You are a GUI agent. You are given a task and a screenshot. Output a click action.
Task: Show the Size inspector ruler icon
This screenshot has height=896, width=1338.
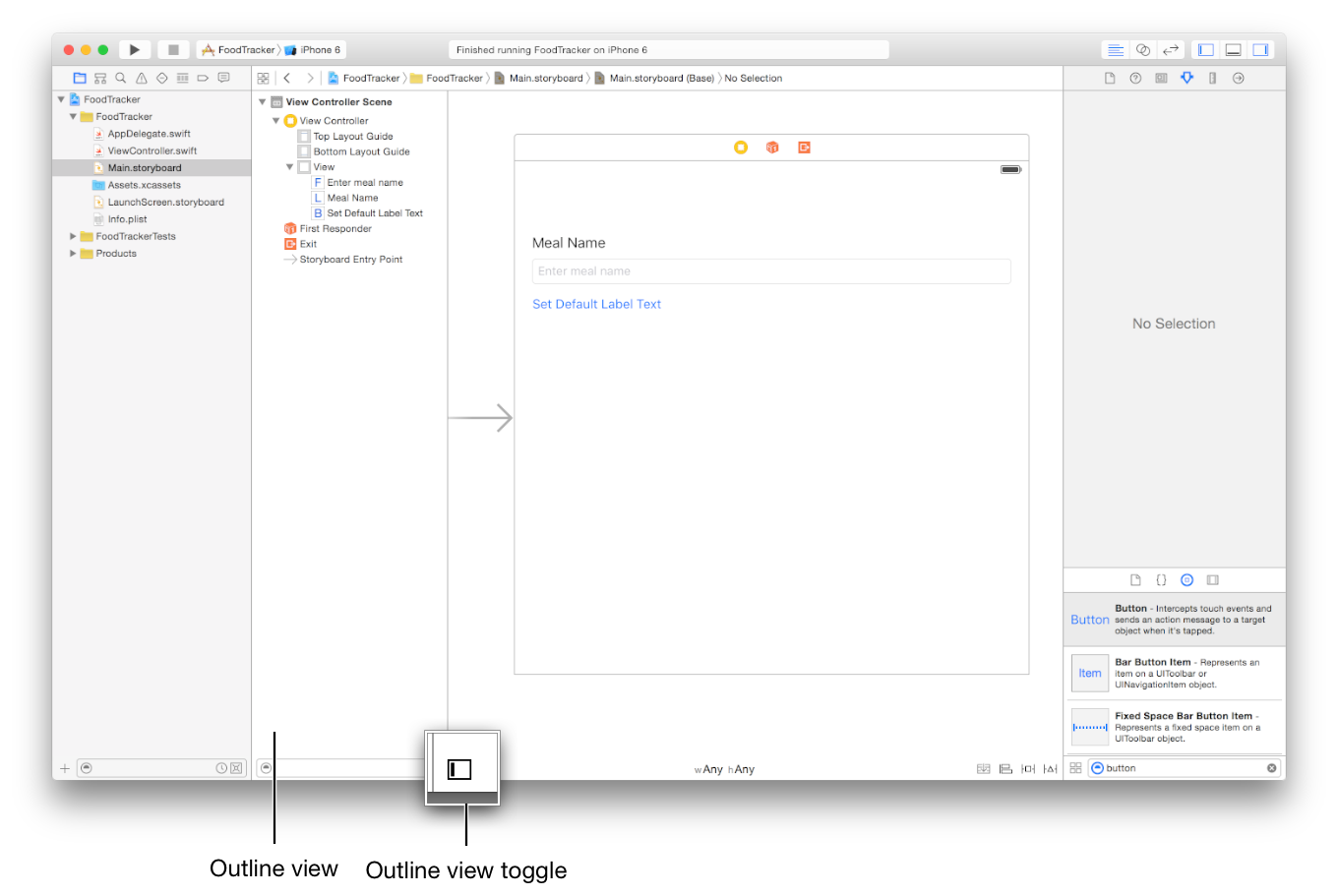click(1213, 78)
